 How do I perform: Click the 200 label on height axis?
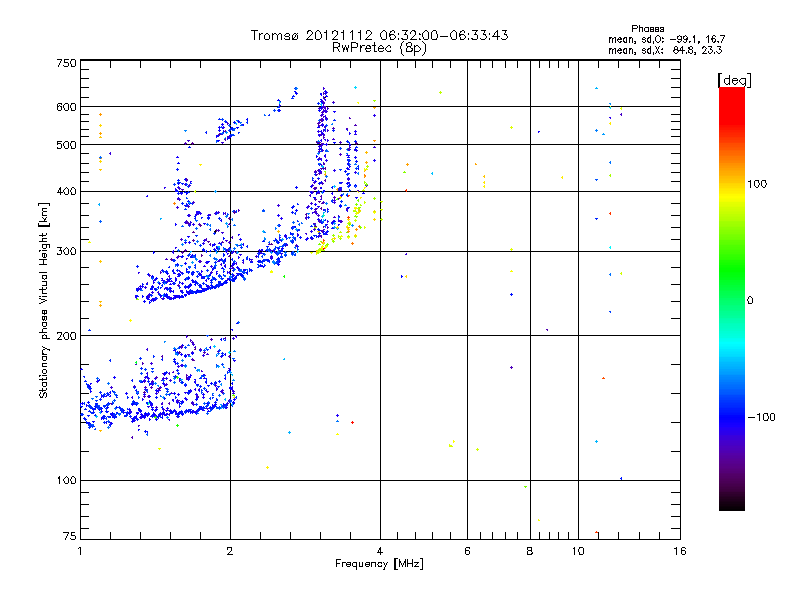pos(66,336)
